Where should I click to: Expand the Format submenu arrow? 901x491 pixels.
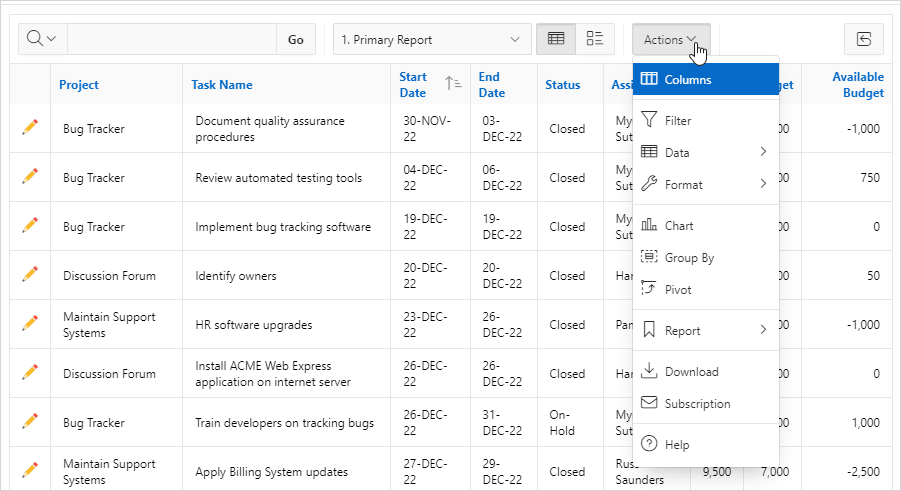point(763,184)
